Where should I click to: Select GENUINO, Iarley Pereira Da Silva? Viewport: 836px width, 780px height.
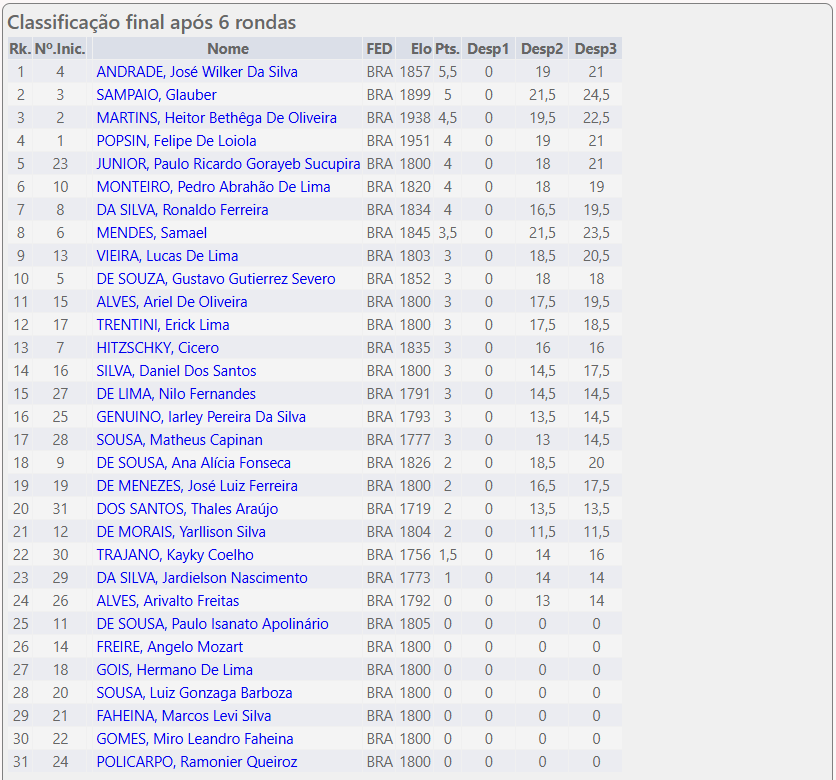(x=201, y=417)
